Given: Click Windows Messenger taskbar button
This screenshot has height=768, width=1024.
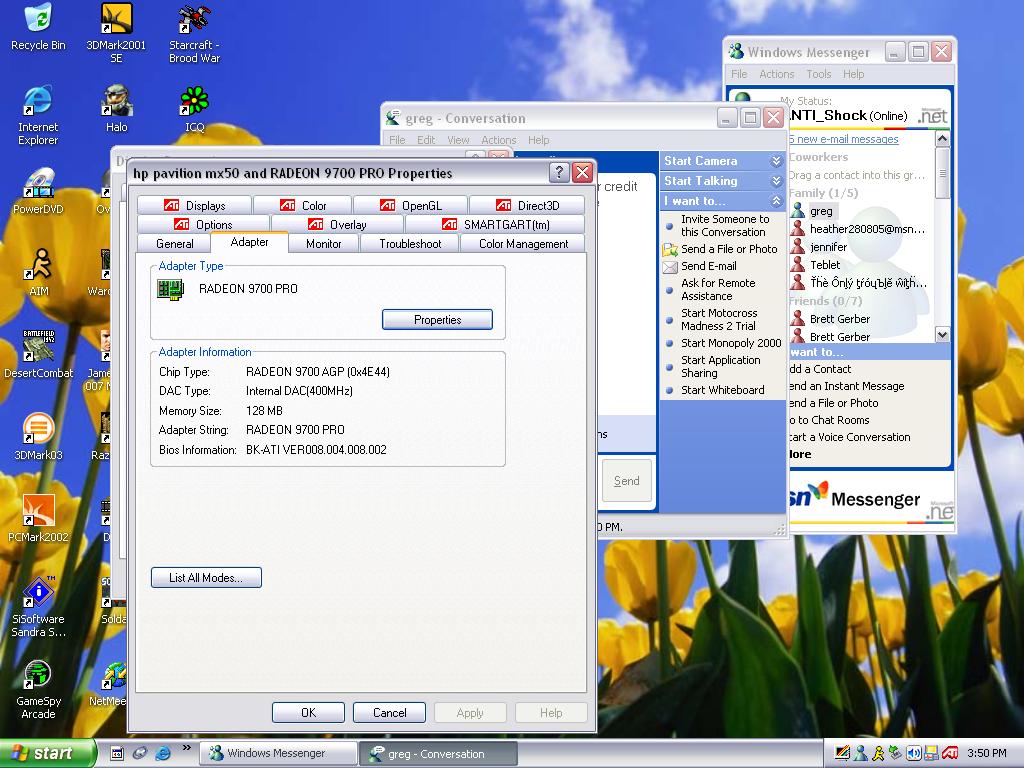Looking at the screenshot, I should 278,753.
